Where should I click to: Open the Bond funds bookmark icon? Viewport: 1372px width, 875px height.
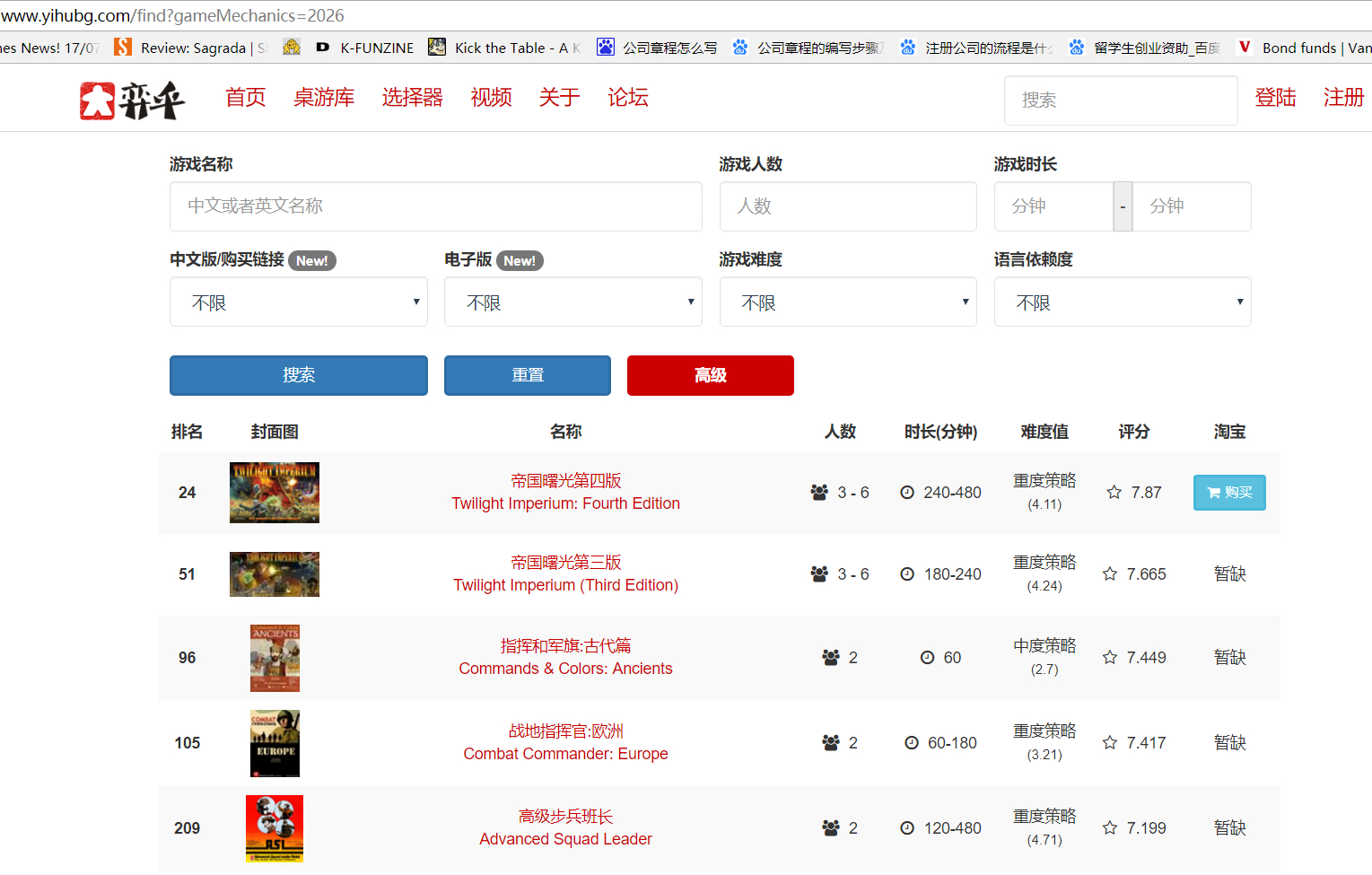tap(1245, 47)
